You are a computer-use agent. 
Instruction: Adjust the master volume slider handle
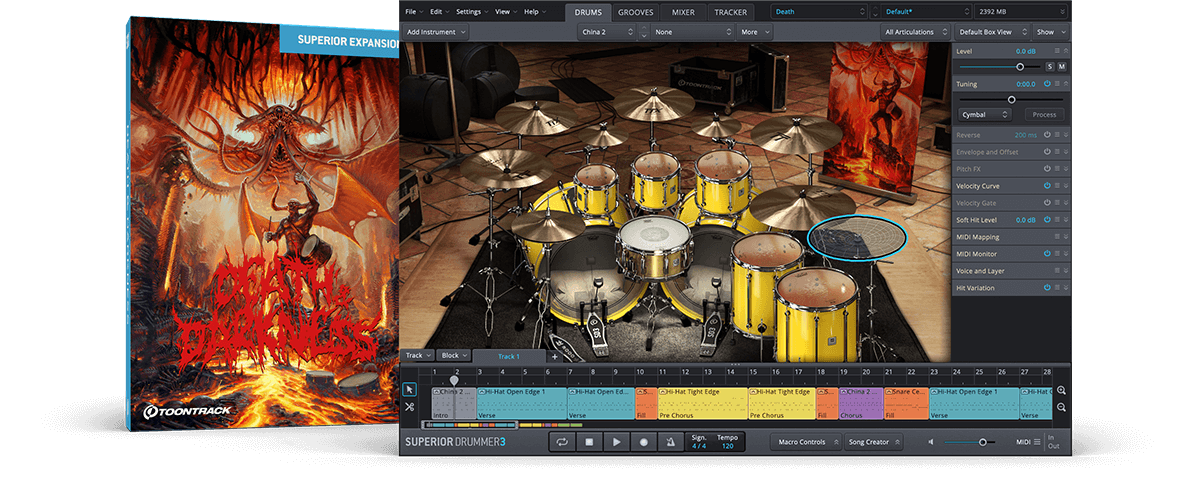[x=983, y=442]
